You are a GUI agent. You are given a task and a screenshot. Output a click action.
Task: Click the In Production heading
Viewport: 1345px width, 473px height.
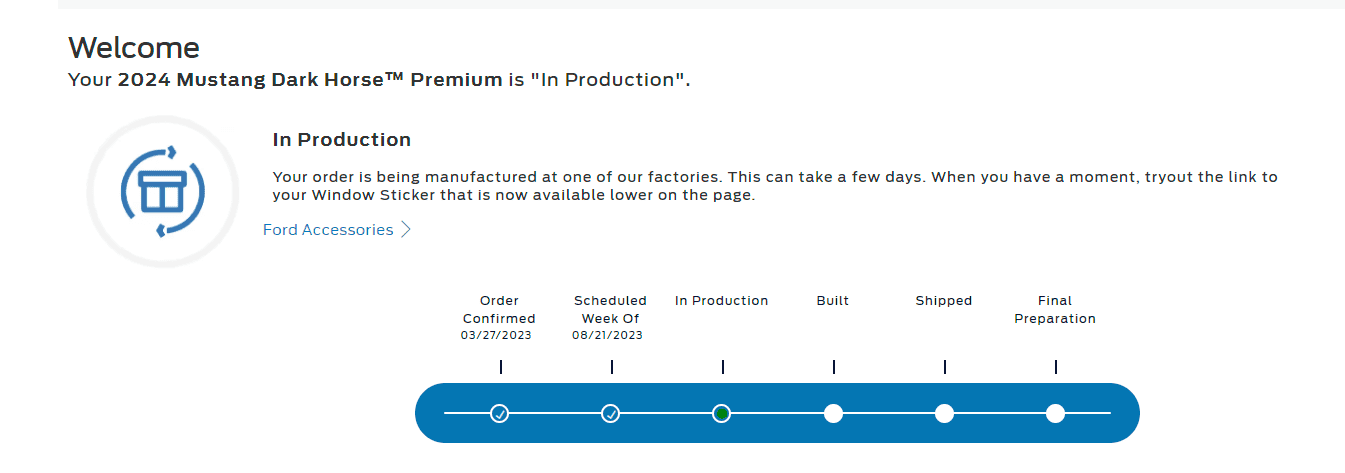pos(342,140)
